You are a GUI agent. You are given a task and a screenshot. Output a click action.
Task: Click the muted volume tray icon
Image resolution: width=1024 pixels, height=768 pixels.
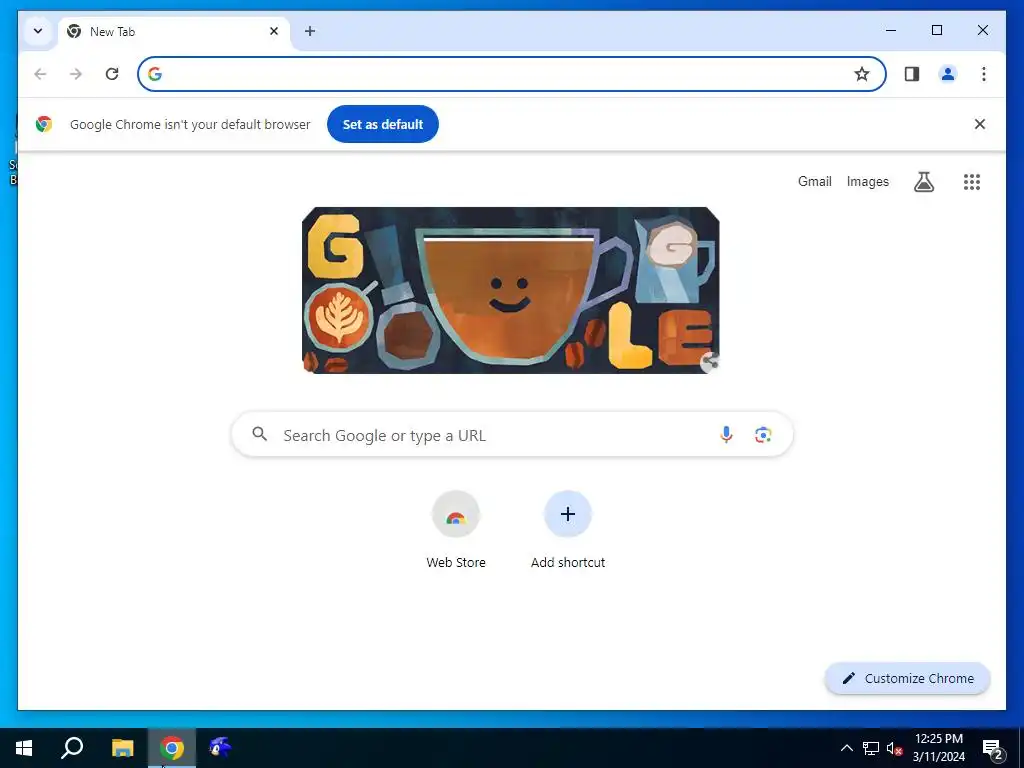pos(894,748)
